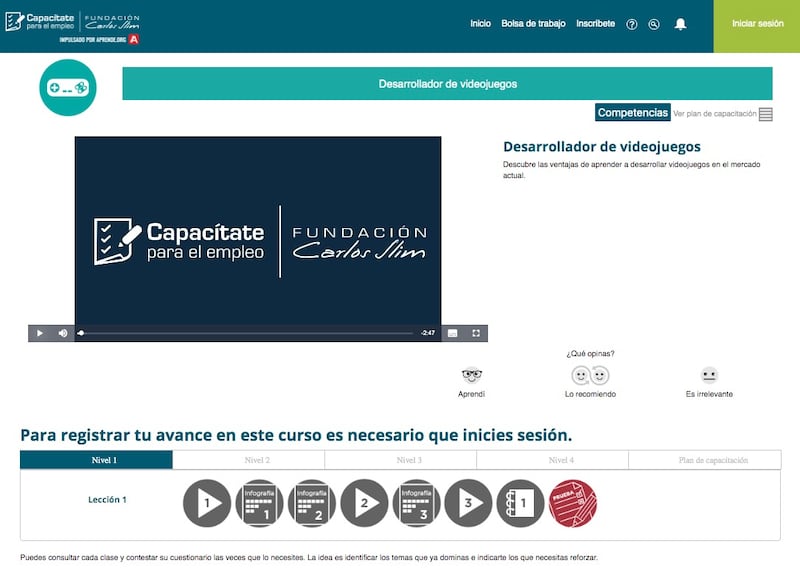The height and width of the screenshot is (569, 800).
Task: Switch to the Nivel 4 tab
Action: point(553,460)
